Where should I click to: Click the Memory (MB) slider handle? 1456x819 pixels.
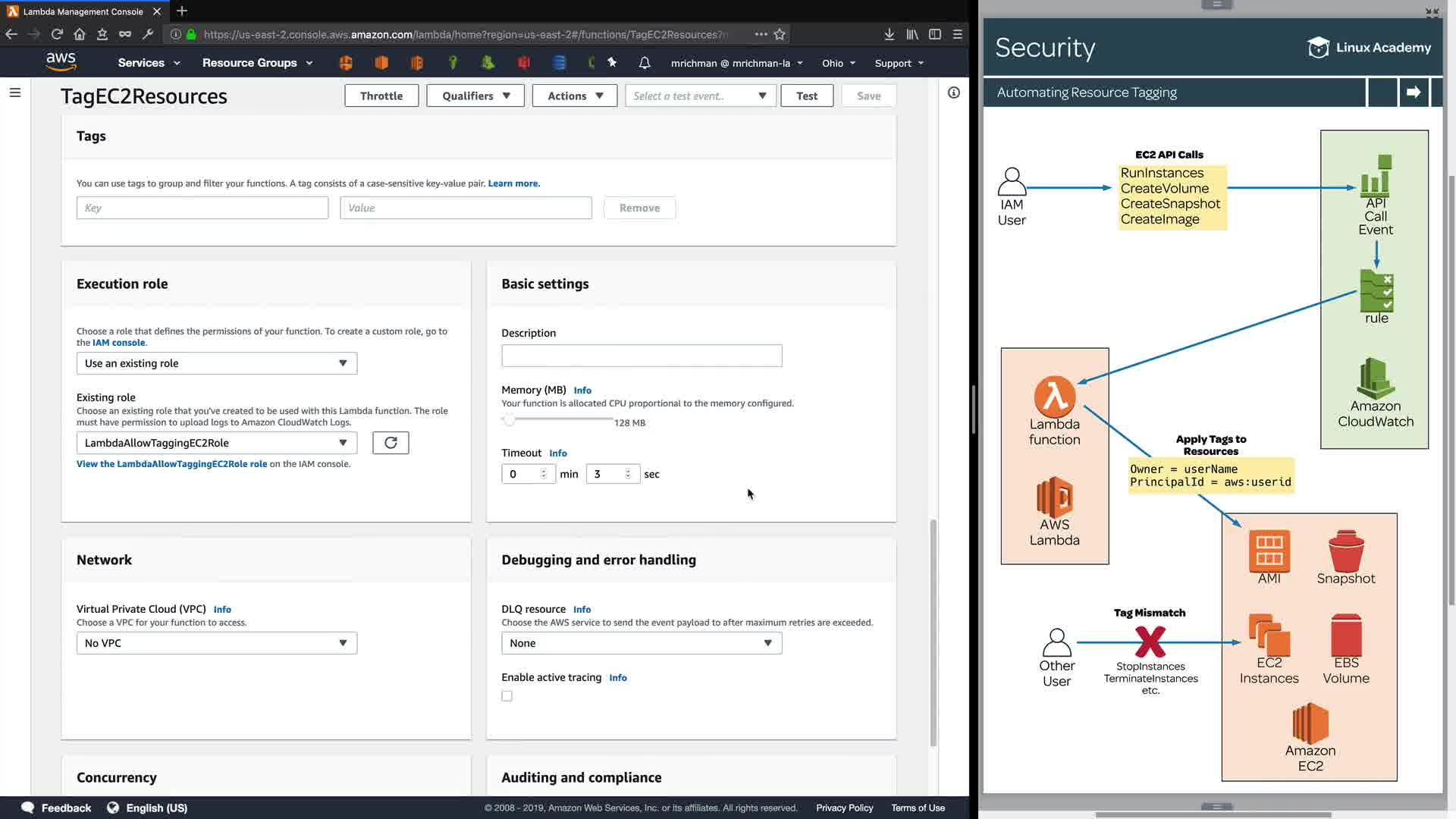point(510,420)
